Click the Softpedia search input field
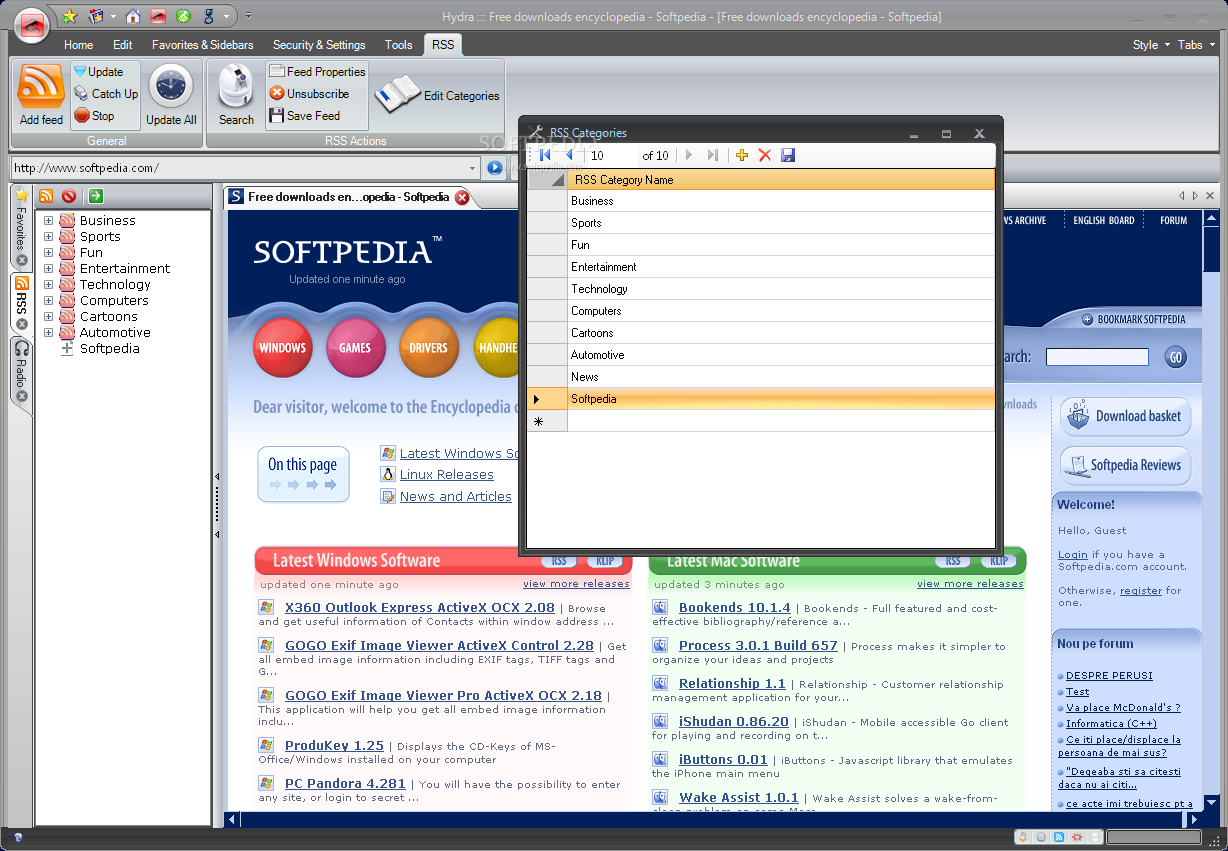The width and height of the screenshot is (1228, 851). tap(1097, 357)
